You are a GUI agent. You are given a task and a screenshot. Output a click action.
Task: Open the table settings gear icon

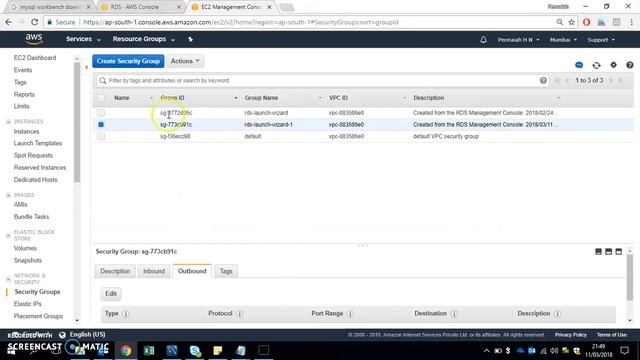click(x=613, y=65)
